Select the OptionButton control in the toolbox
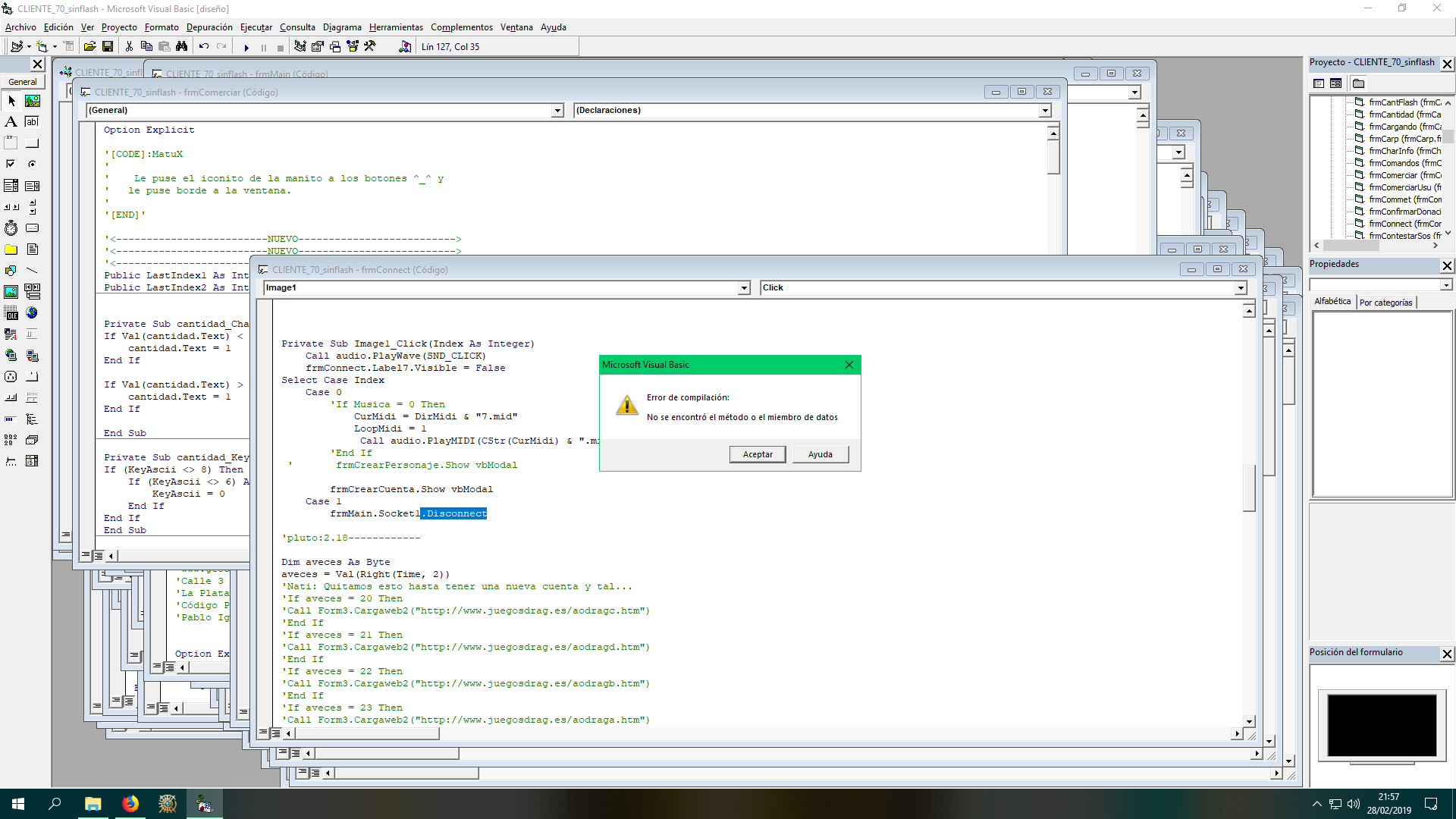Screen dimensions: 1456x819 click(32, 165)
